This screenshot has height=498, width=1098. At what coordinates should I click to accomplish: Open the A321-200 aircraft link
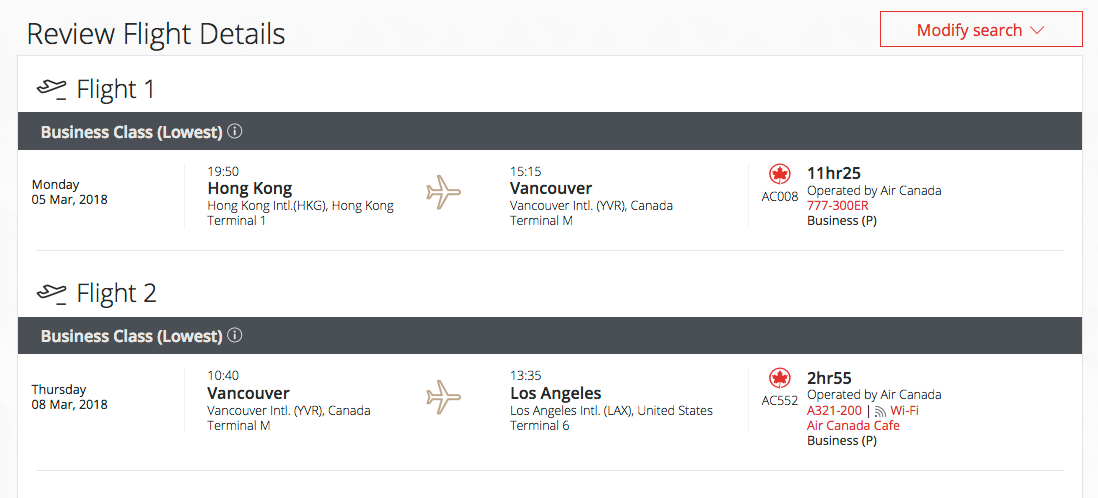click(x=835, y=410)
